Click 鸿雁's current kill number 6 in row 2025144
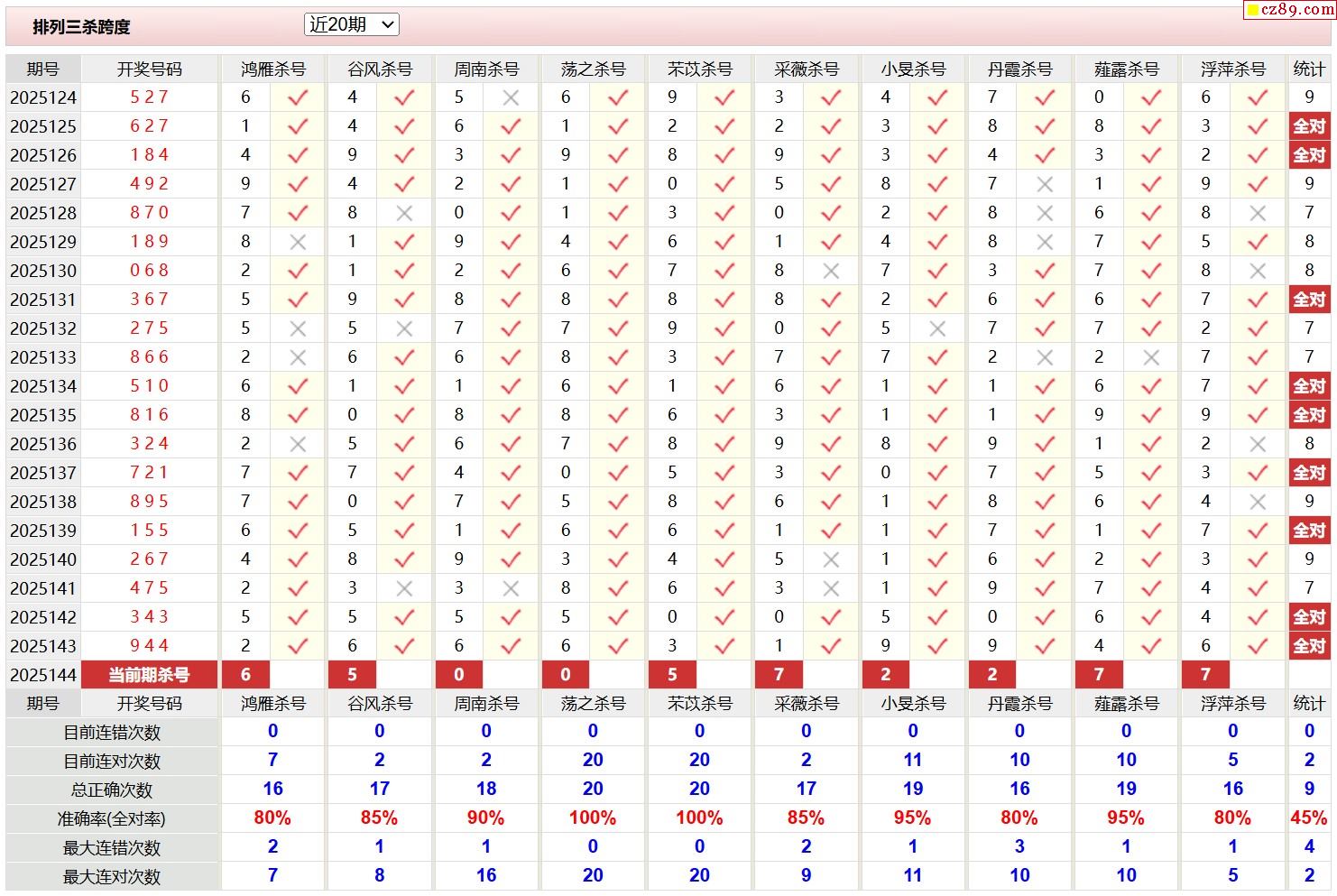Viewport: 1337px width, 896px height. click(x=245, y=675)
